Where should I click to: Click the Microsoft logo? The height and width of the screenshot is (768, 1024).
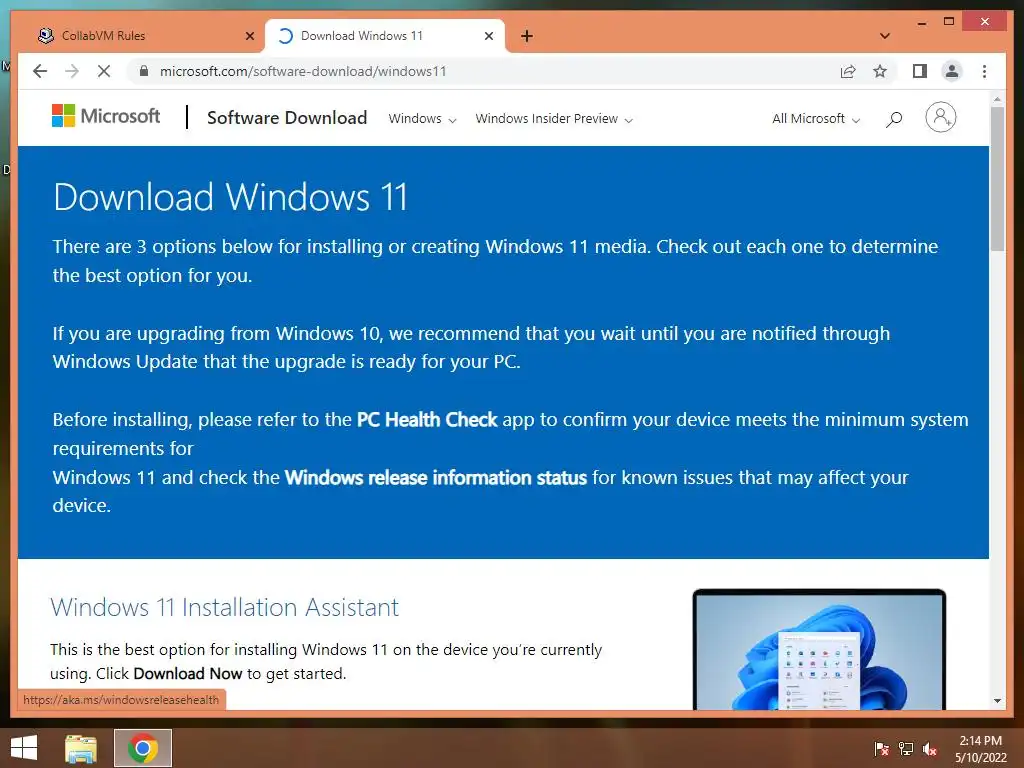(106, 116)
